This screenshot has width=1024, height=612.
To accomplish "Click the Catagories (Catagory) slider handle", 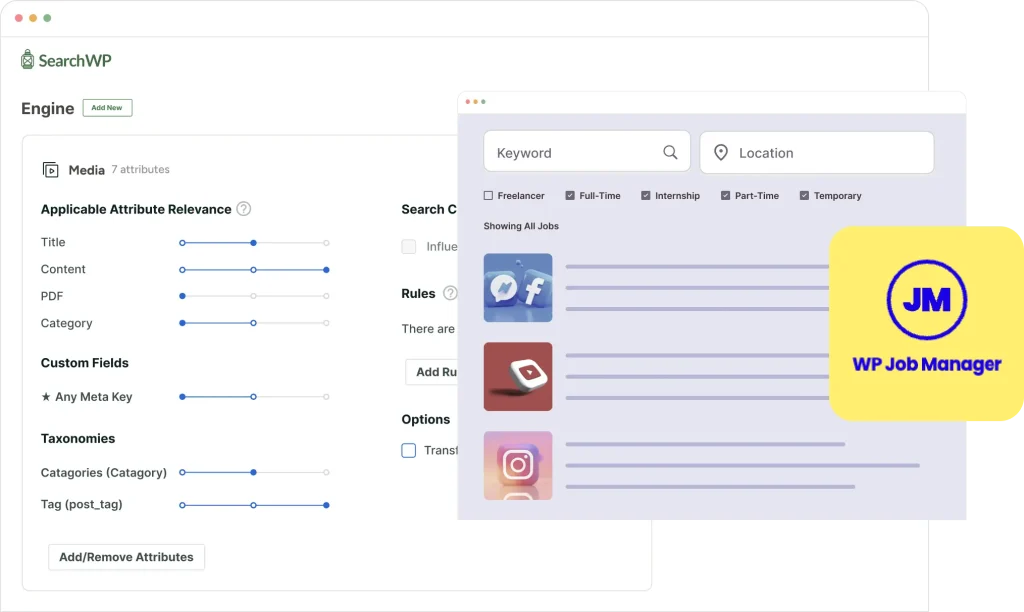I will pos(253,472).
